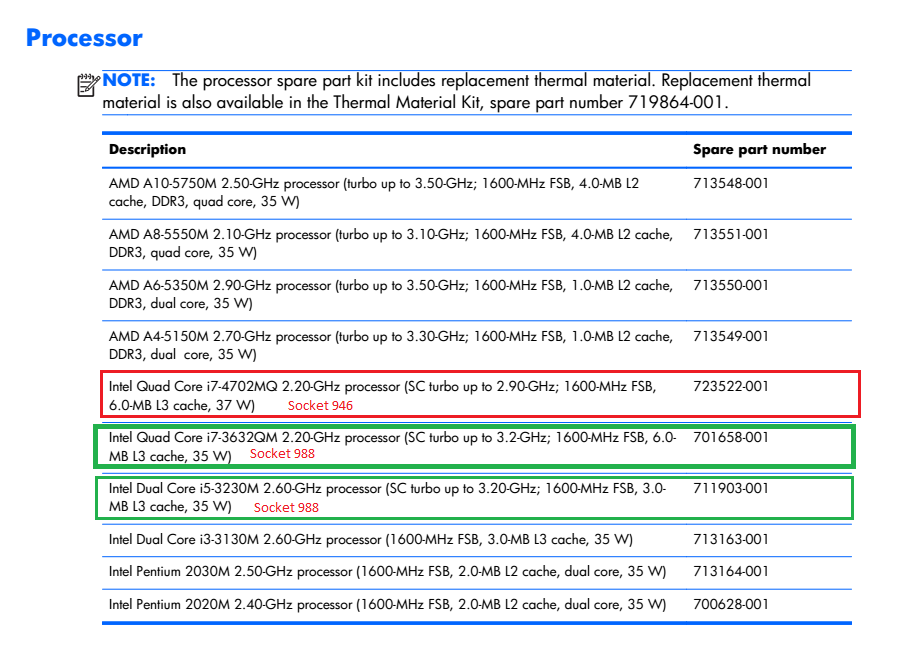This screenshot has height=646, width=904.
Task: Click thermal kit part number 719864-001
Action: coord(675,103)
